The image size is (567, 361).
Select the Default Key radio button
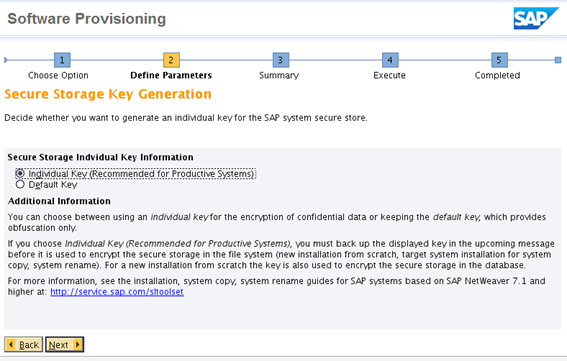click(x=20, y=184)
